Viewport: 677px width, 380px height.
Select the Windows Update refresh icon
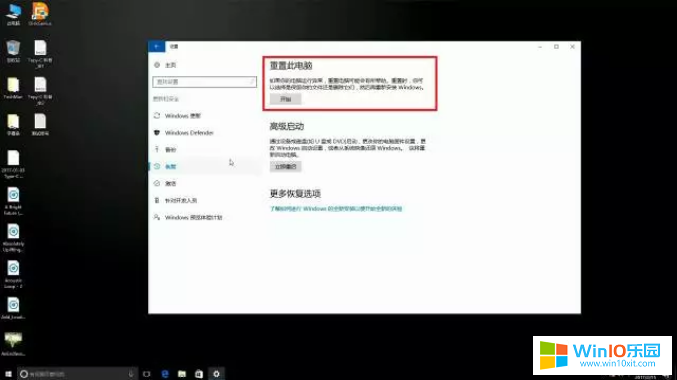(x=157, y=116)
